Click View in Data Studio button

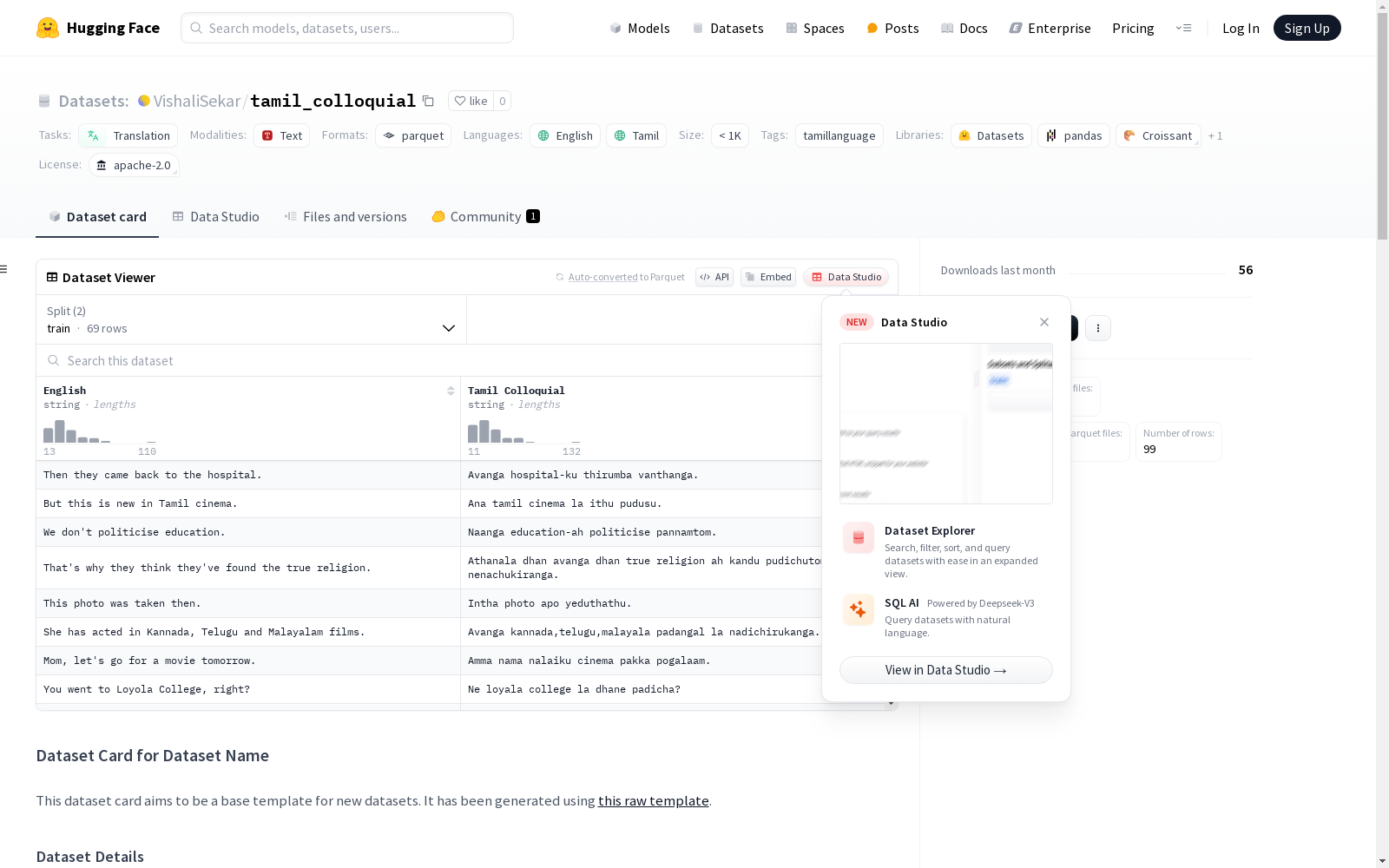[946, 670]
